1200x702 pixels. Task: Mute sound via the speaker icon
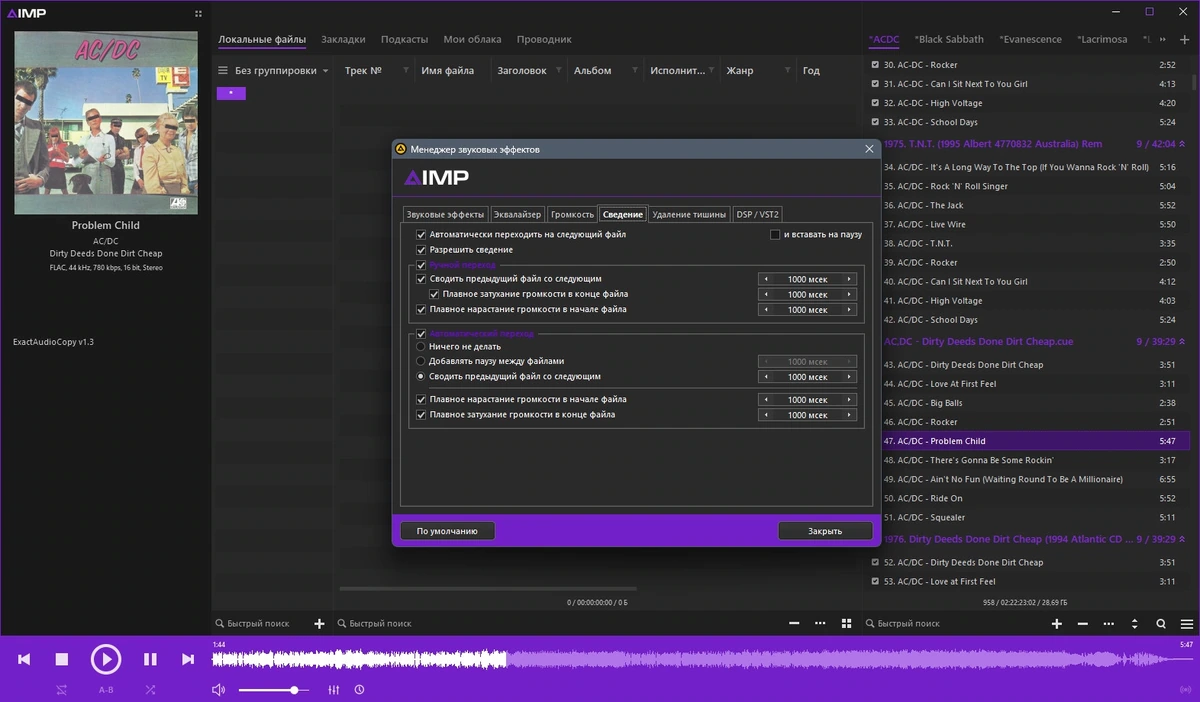pyautogui.click(x=219, y=690)
